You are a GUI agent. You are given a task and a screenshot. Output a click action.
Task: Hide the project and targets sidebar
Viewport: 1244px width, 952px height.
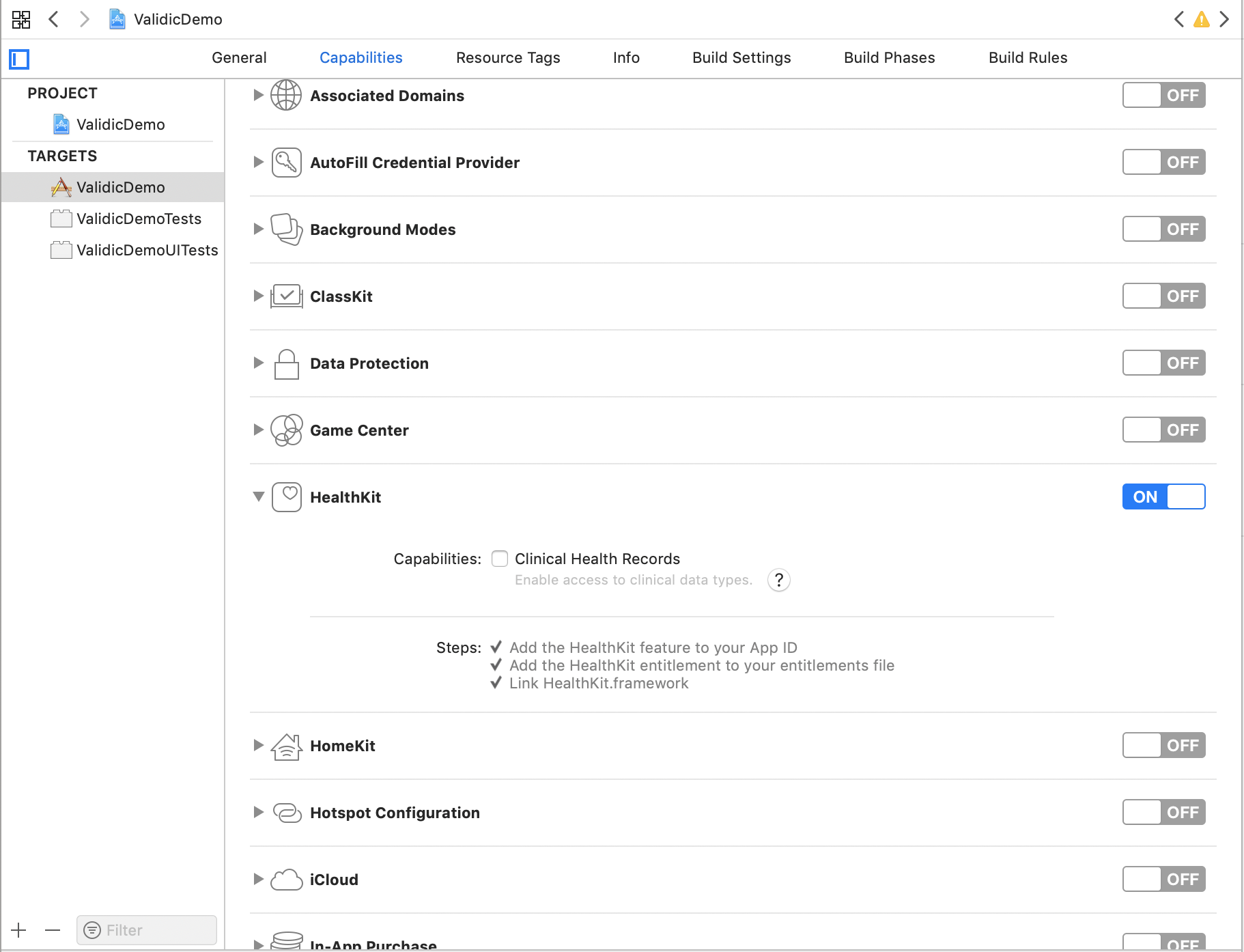tap(19, 59)
